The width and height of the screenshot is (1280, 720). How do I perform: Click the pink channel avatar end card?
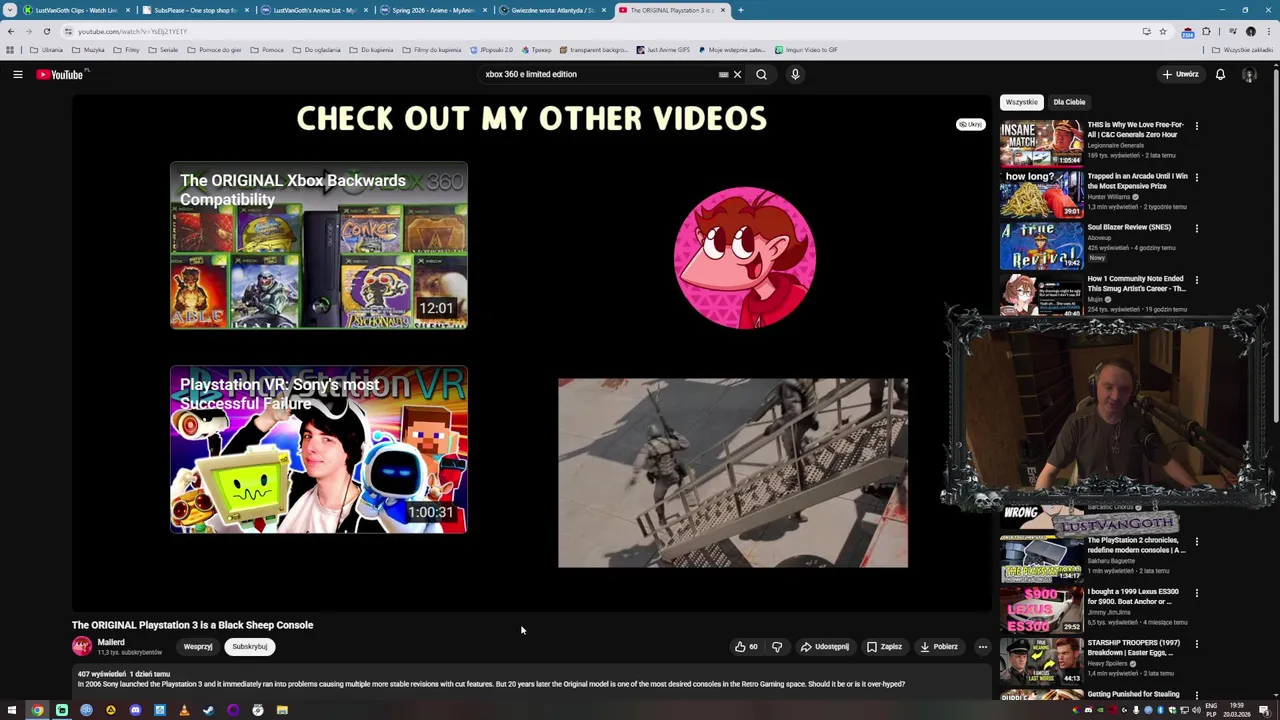[745, 257]
